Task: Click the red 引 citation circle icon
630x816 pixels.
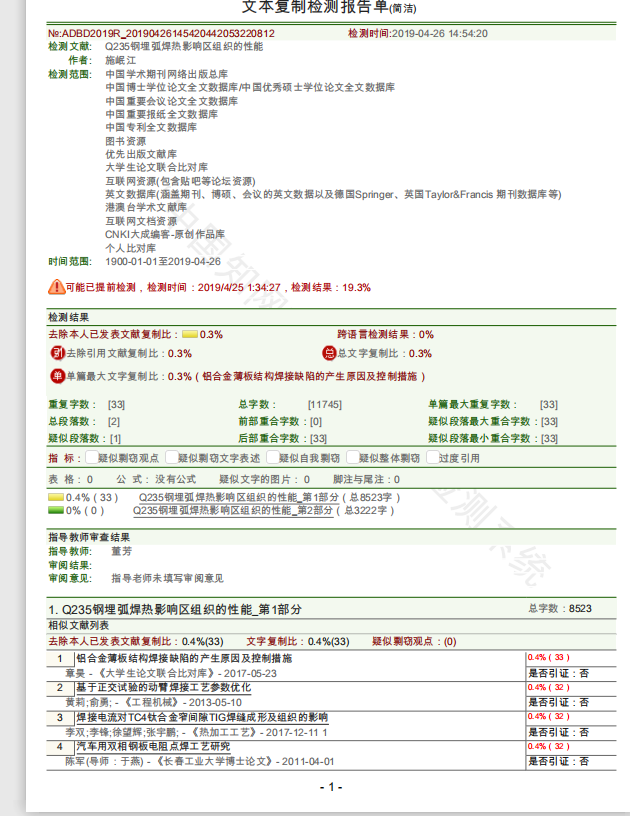Action: click(57, 353)
